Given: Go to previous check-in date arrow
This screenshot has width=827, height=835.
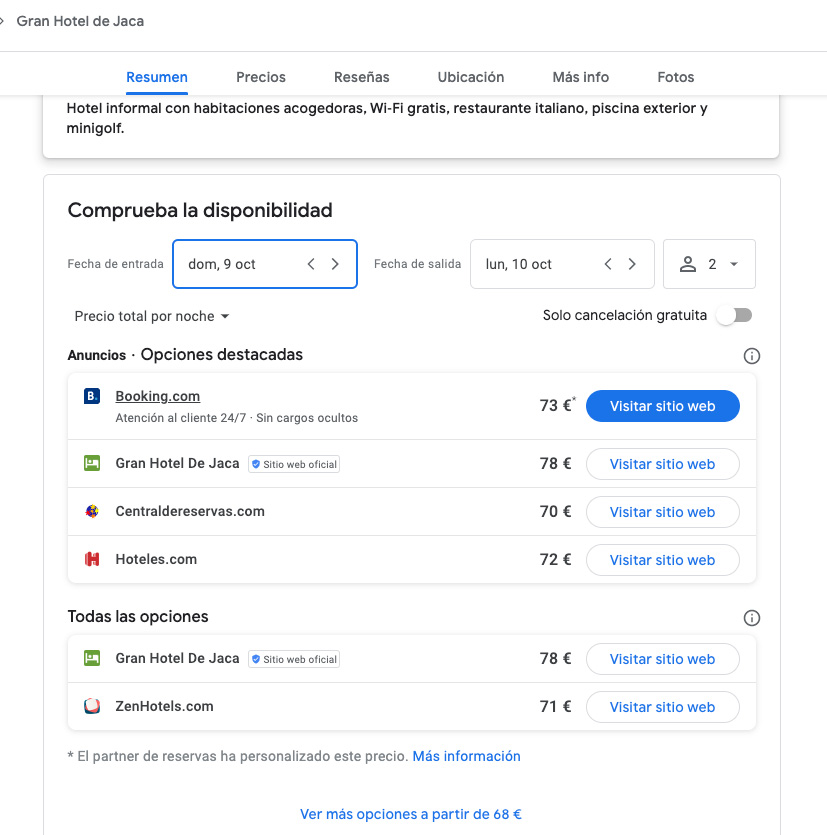Looking at the screenshot, I should (312, 264).
